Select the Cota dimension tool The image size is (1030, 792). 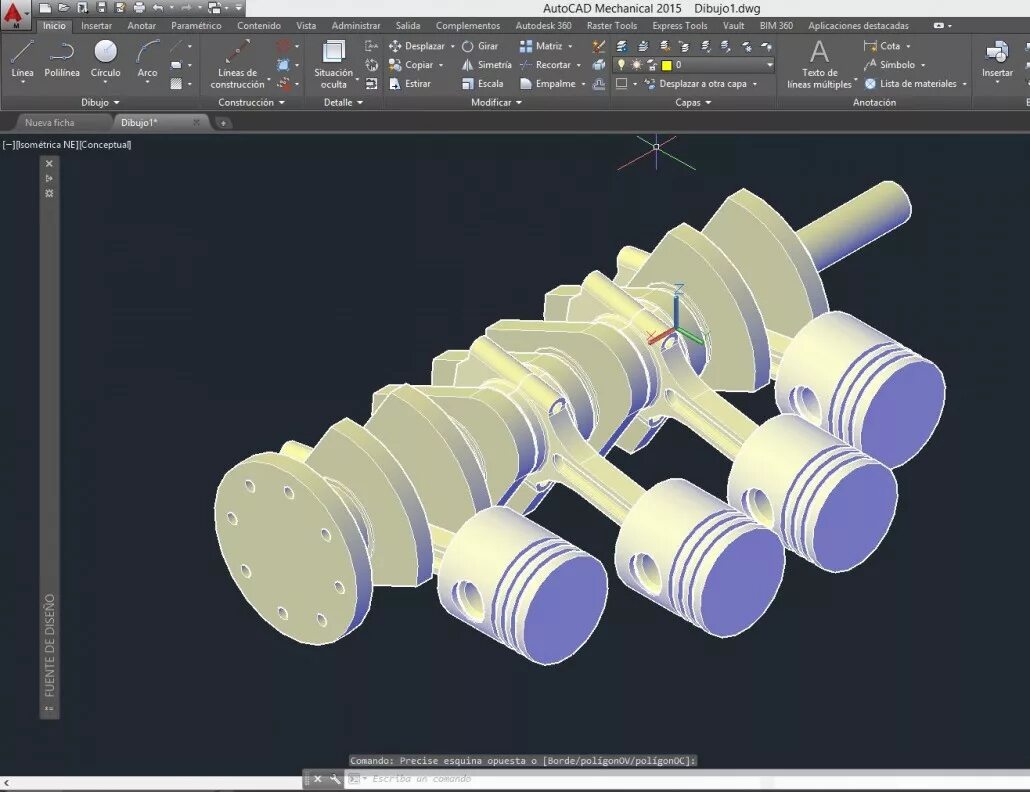click(882, 46)
